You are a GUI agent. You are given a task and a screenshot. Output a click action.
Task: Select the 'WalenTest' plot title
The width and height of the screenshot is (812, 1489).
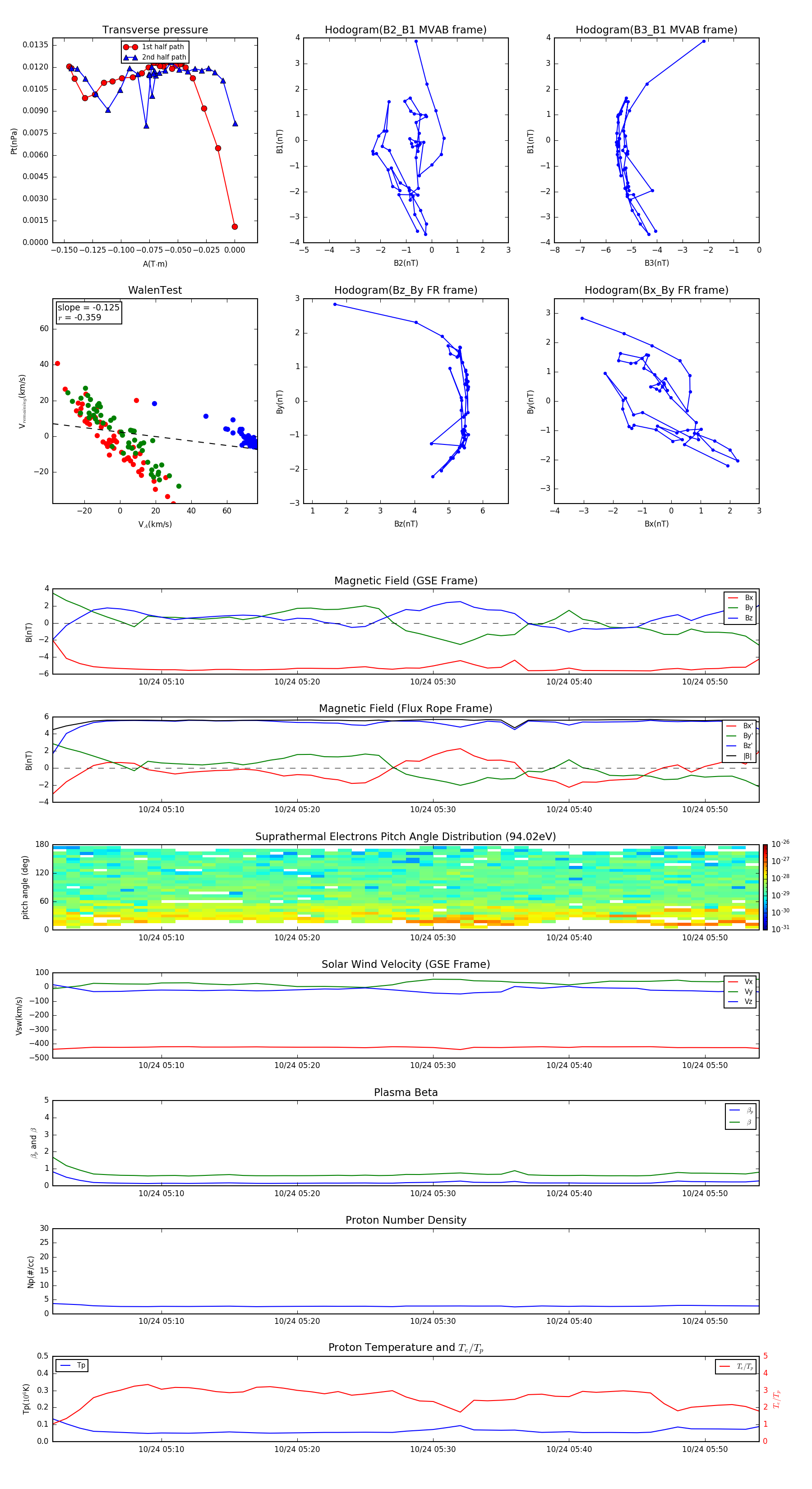155,290
